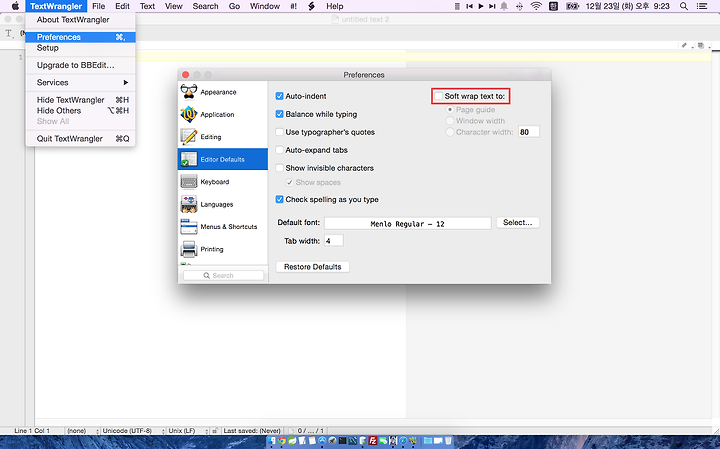Image resolution: width=720 pixels, height=449 pixels.
Task: Click the Wi-Fi status icon
Action: tap(536, 6)
